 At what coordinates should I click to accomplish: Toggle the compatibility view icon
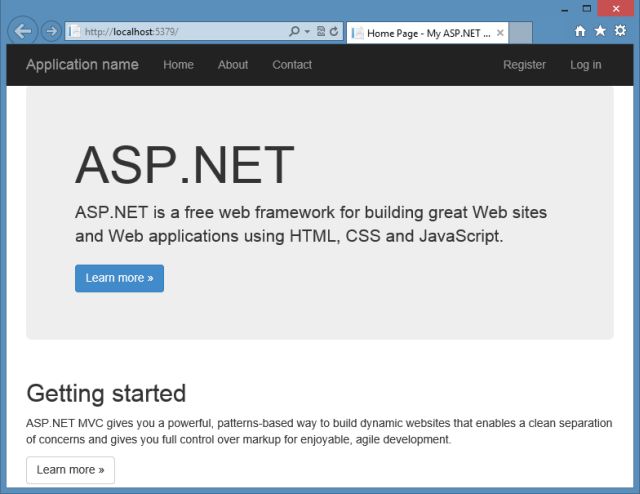click(321, 31)
